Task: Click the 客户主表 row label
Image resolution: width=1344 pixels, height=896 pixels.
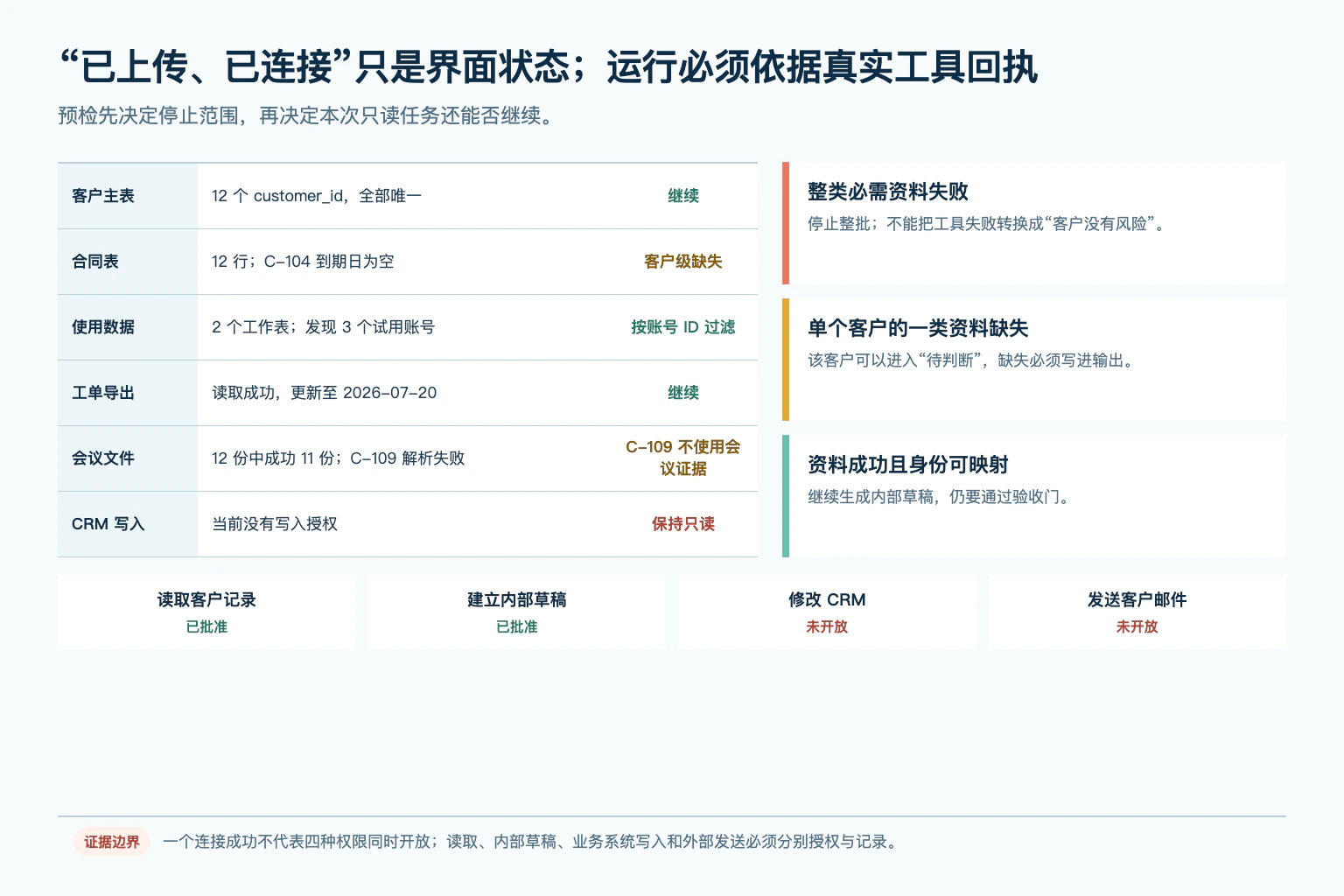Action: click(x=103, y=196)
